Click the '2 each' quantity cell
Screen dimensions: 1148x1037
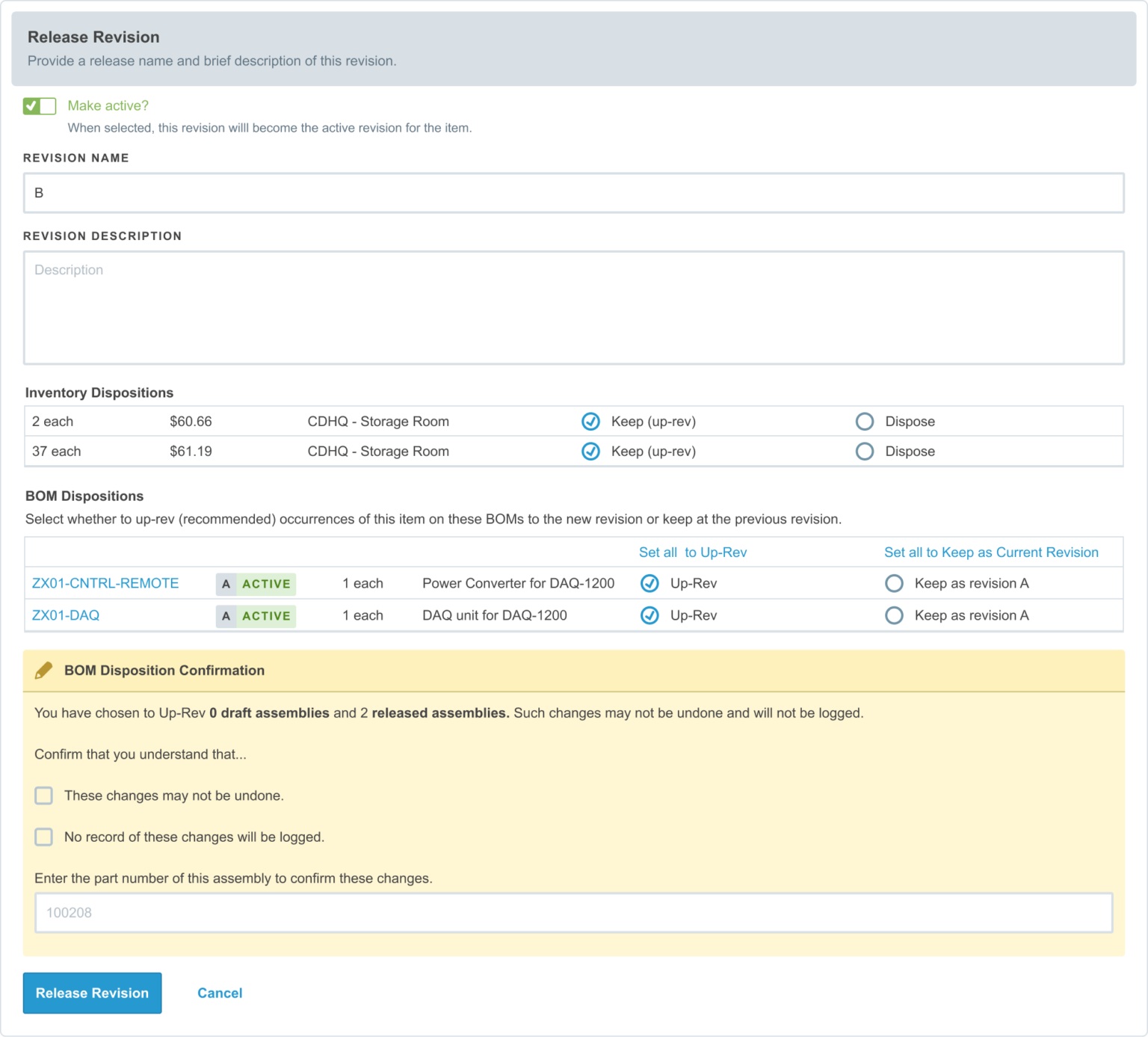[x=53, y=422]
